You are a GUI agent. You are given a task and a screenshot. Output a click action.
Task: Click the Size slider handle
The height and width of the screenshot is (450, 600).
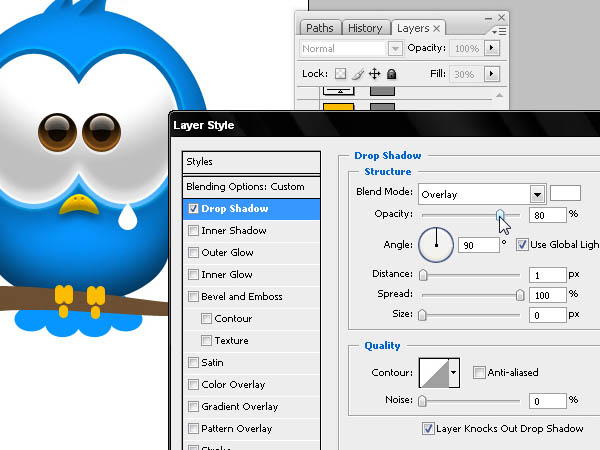(422, 315)
